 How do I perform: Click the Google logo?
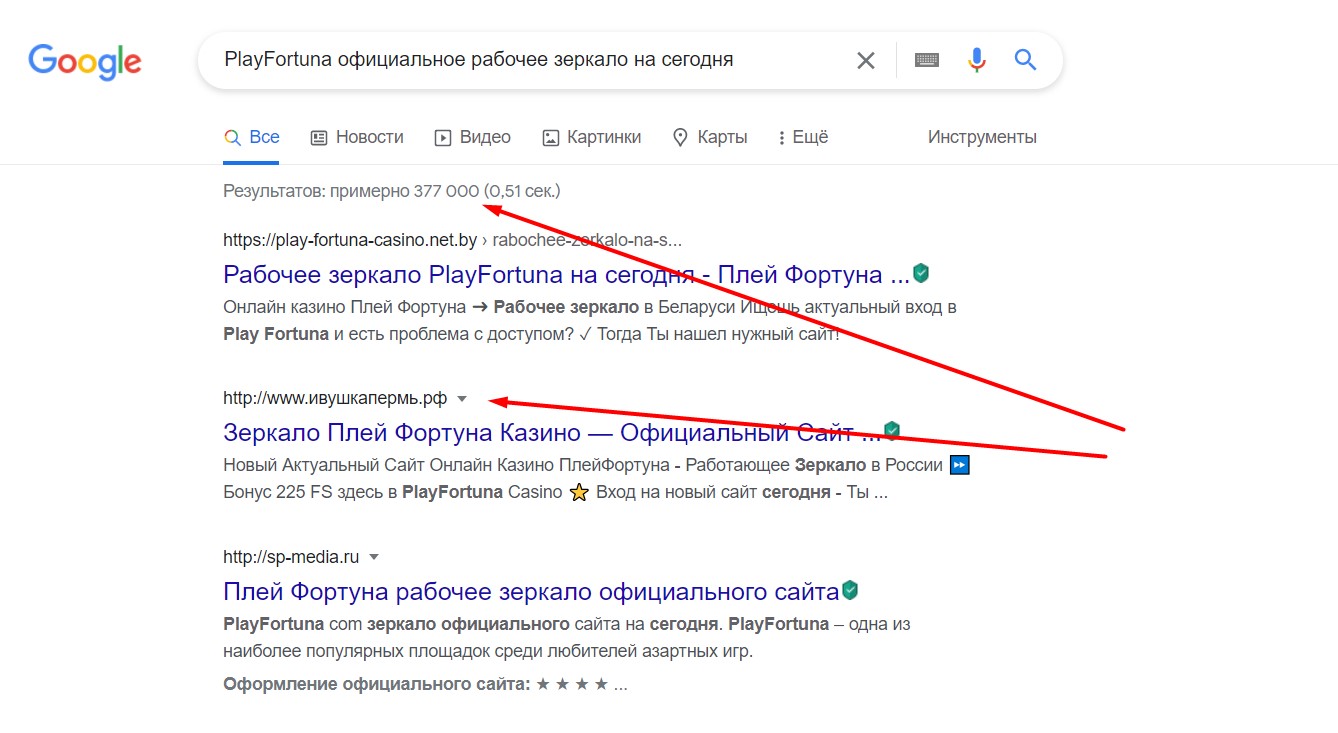point(85,61)
